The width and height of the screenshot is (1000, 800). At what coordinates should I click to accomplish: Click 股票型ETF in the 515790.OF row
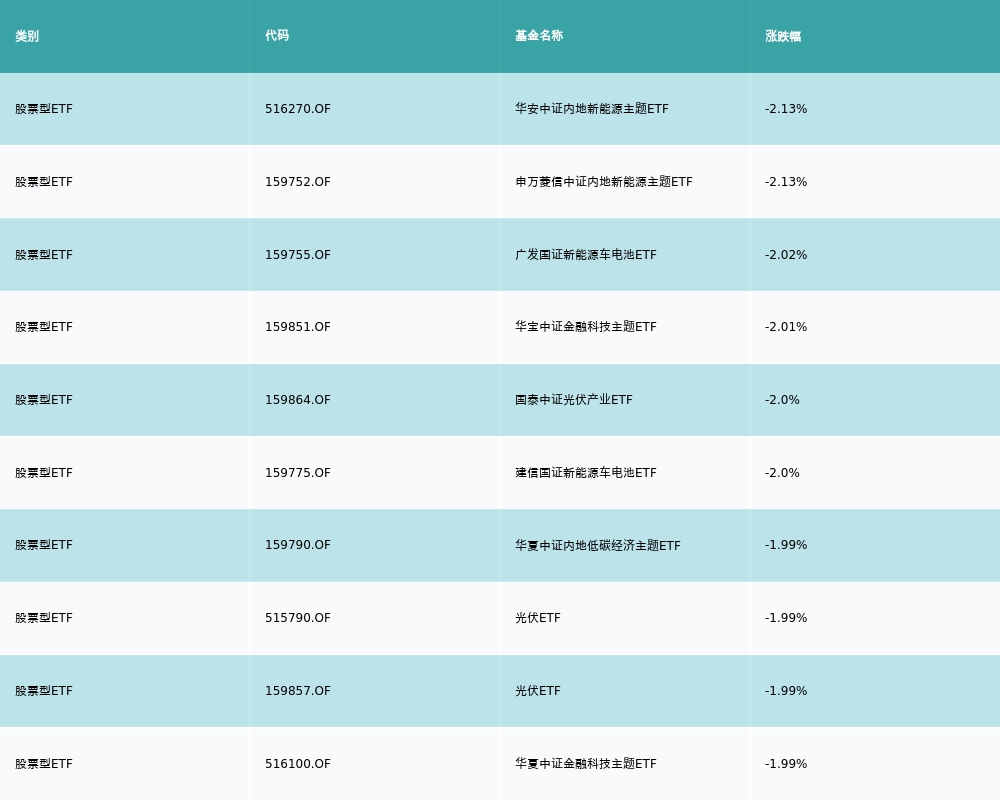click(x=44, y=618)
